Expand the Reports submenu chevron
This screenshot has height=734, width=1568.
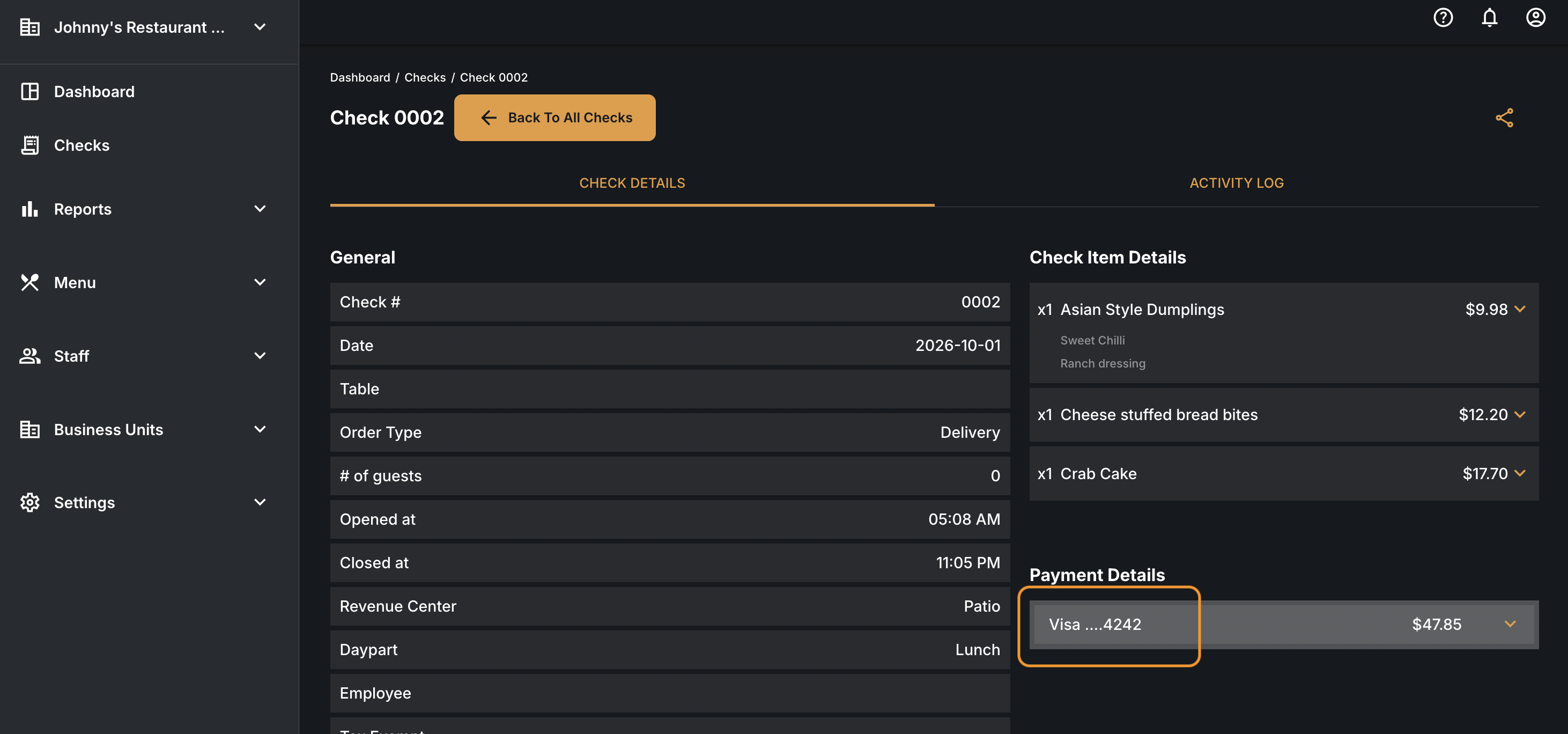(x=260, y=209)
